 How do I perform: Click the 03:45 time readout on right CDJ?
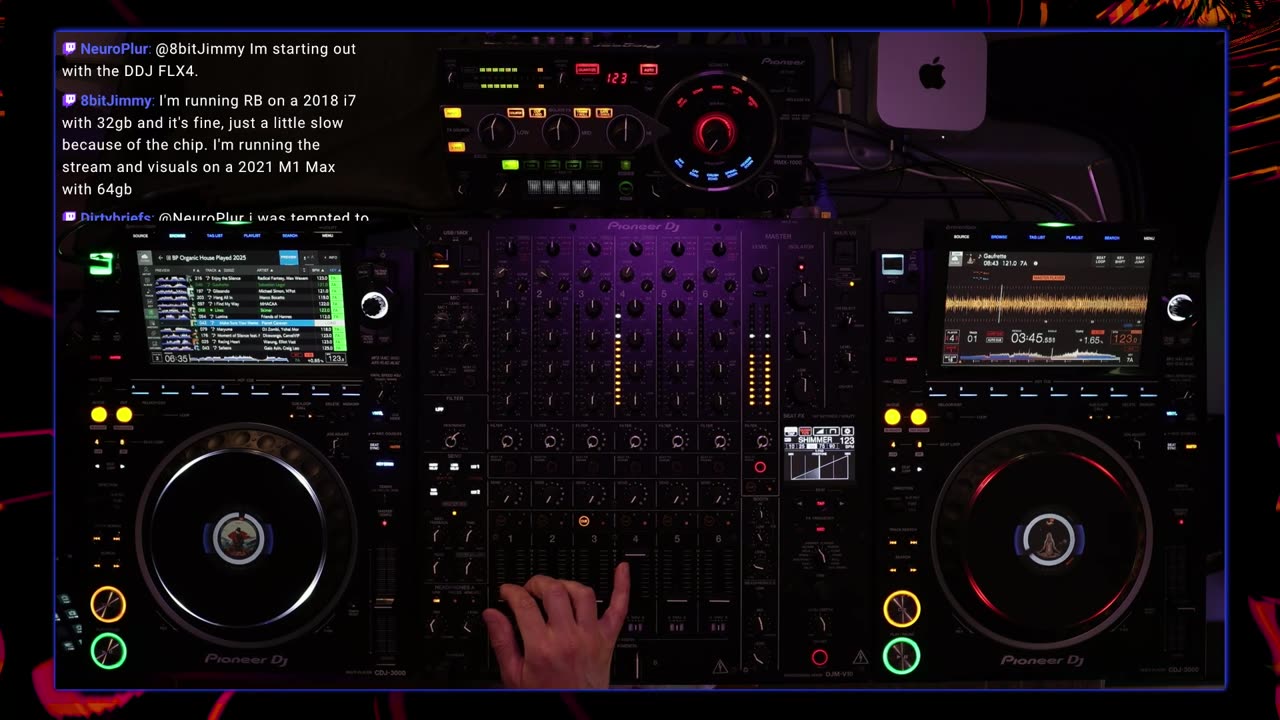pyautogui.click(x=1033, y=338)
